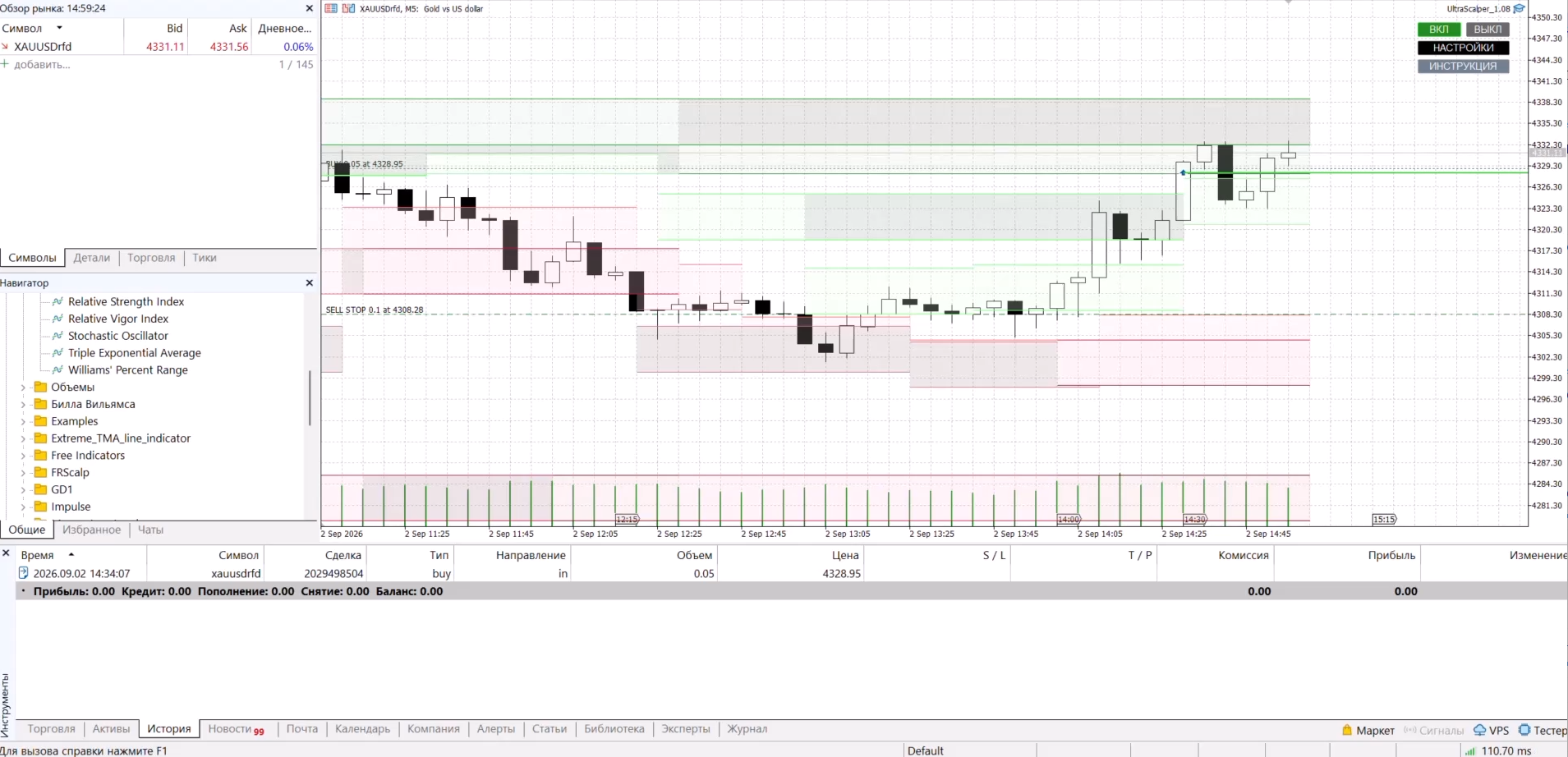The image size is (1568, 757).
Task: Open the one-click trading panel icon on chart
Action: (x=331, y=8)
